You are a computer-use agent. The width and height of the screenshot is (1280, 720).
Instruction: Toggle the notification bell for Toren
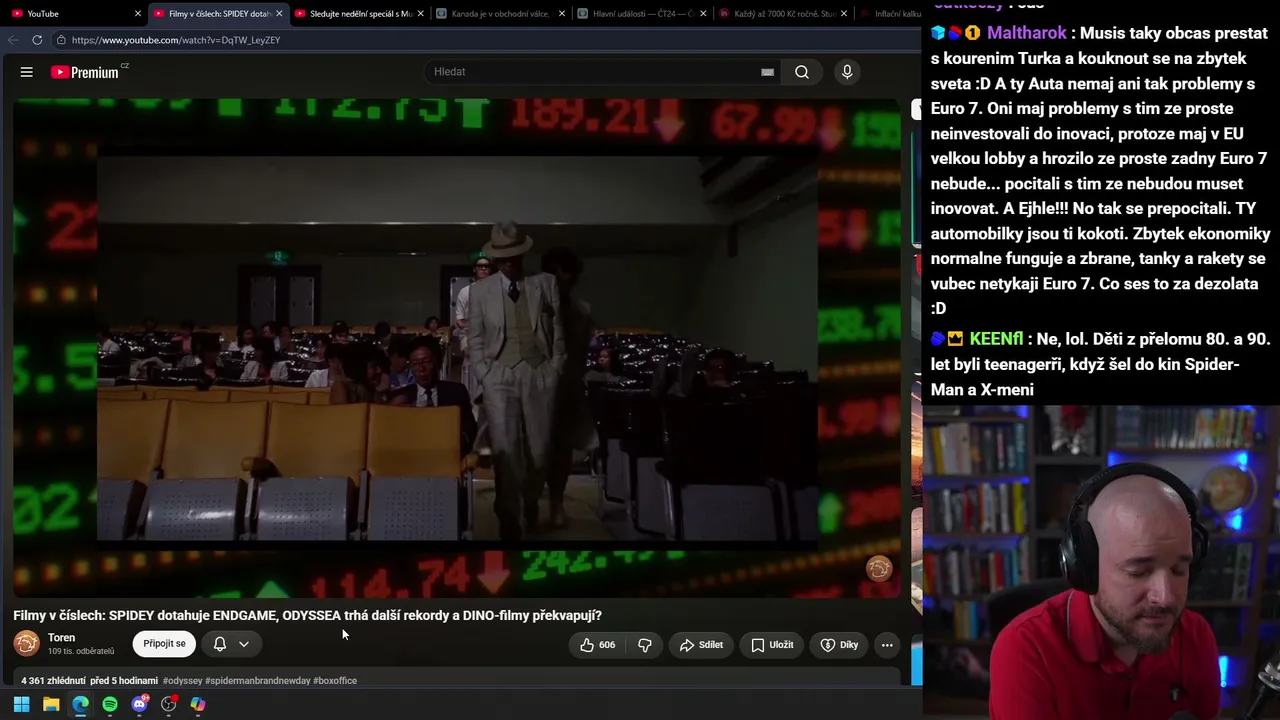(220, 644)
